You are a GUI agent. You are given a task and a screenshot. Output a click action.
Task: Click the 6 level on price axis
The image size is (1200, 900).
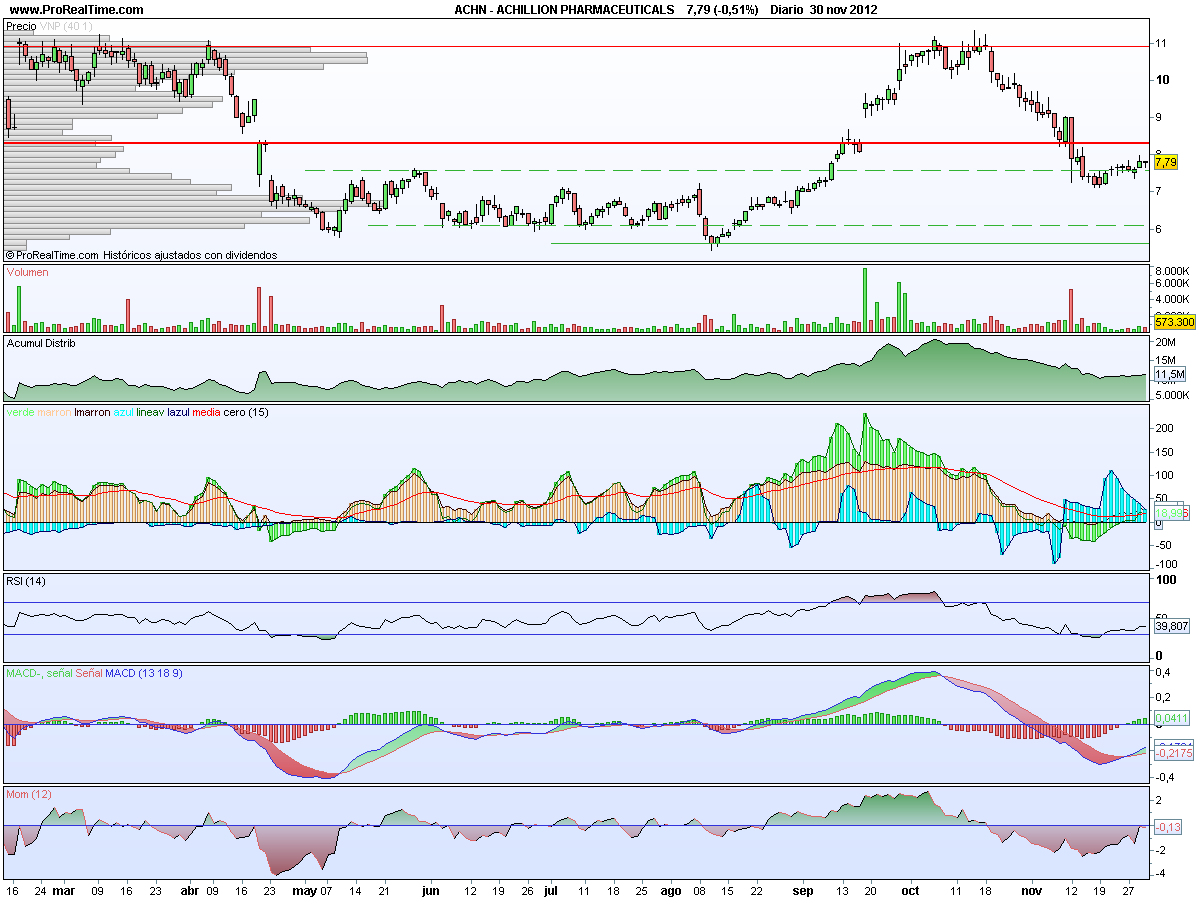pyautogui.click(x=1159, y=229)
